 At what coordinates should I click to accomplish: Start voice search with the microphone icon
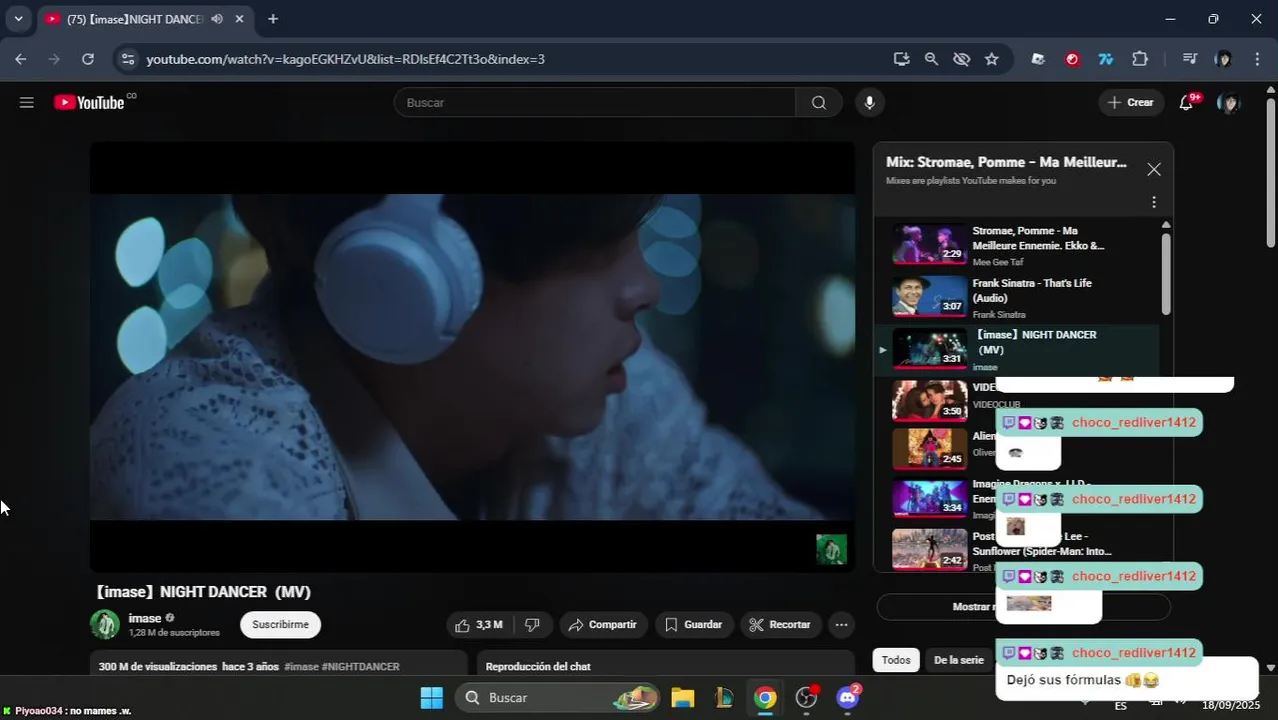[x=870, y=102]
